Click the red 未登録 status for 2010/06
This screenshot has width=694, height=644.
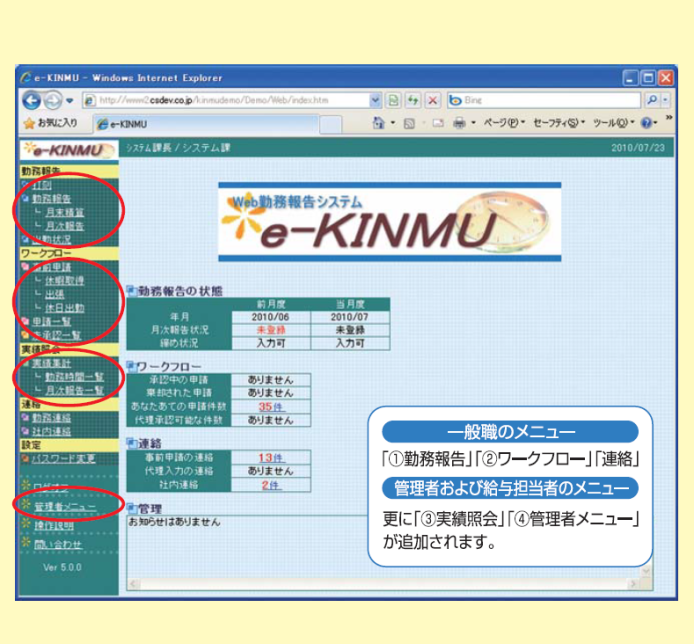point(271,330)
